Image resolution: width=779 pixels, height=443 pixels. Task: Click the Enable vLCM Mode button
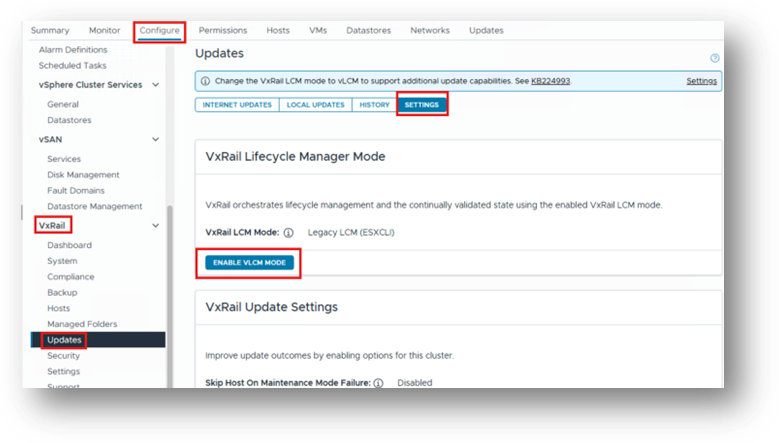(249, 262)
